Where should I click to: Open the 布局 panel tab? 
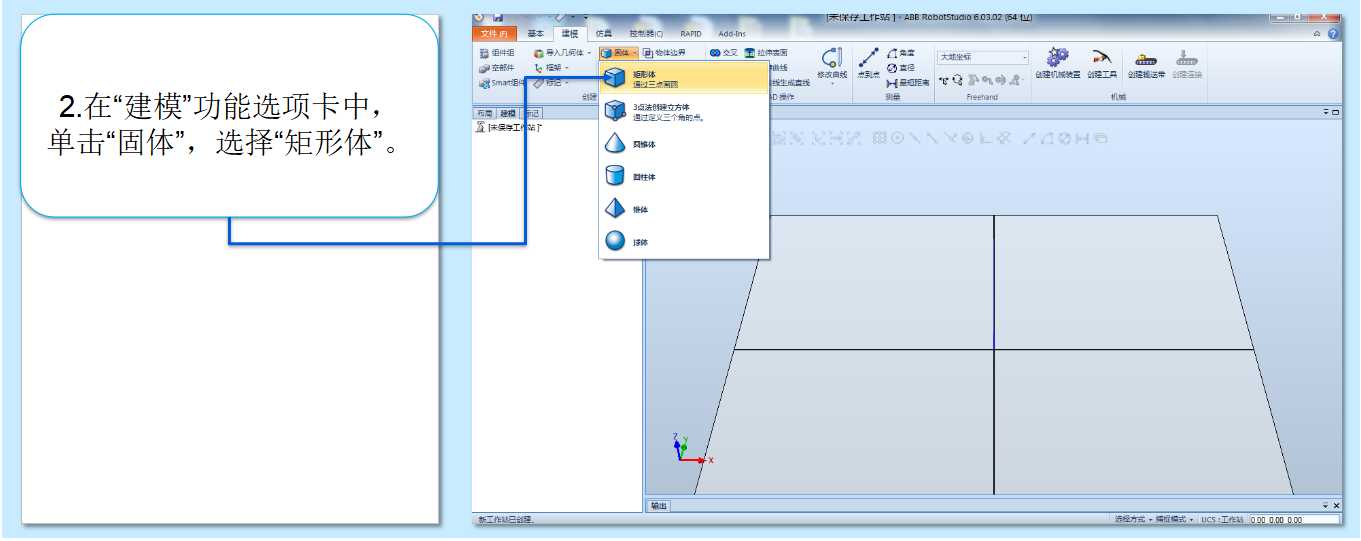click(484, 113)
